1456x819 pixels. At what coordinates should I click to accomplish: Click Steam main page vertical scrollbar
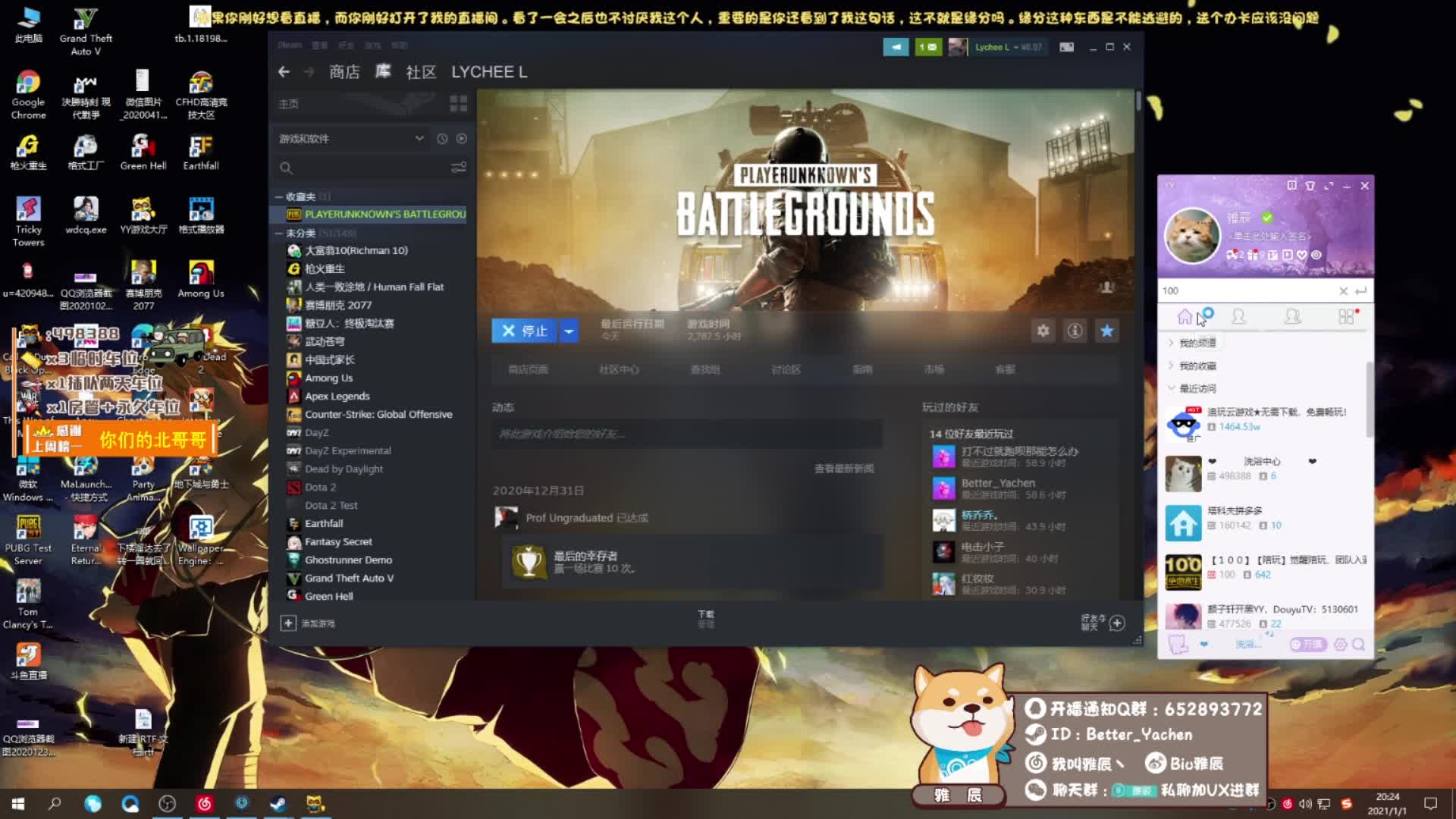pyautogui.click(x=1138, y=101)
